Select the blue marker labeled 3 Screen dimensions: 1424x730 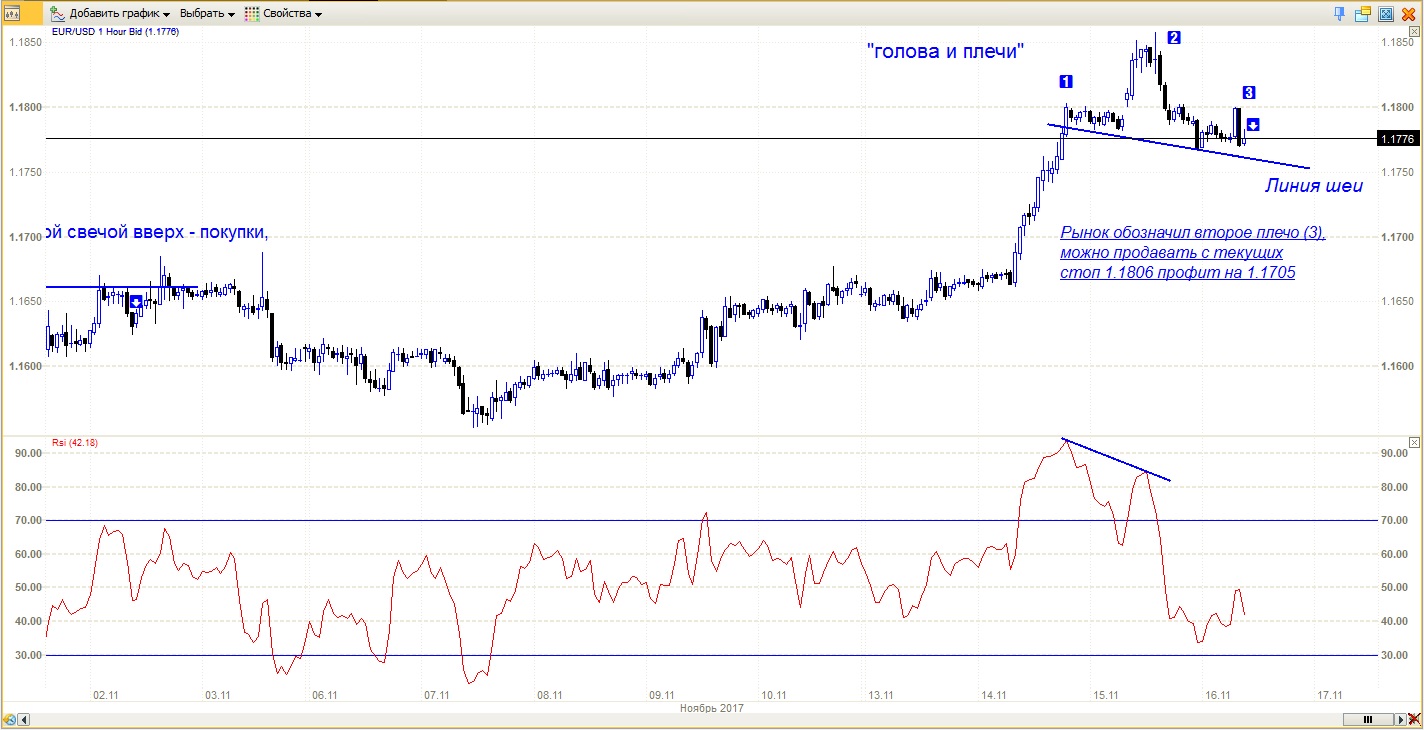(x=1249, y=93)
